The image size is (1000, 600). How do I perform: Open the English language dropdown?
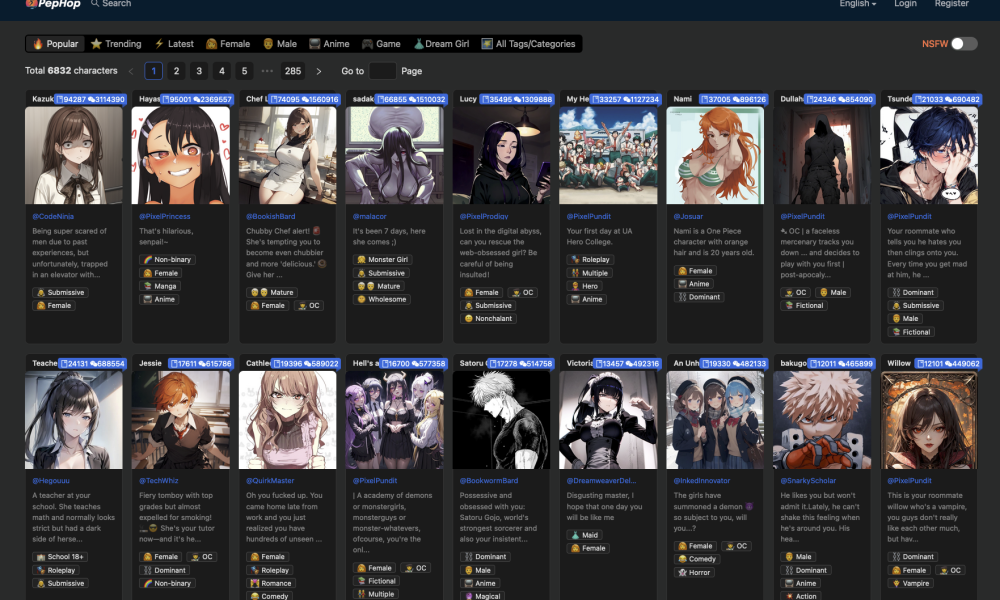857,4
